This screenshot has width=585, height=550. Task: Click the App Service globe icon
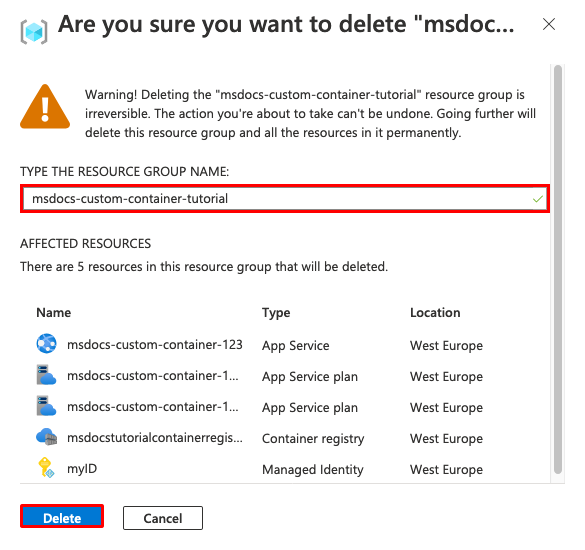pyautogui.click(x=46, y=344)
